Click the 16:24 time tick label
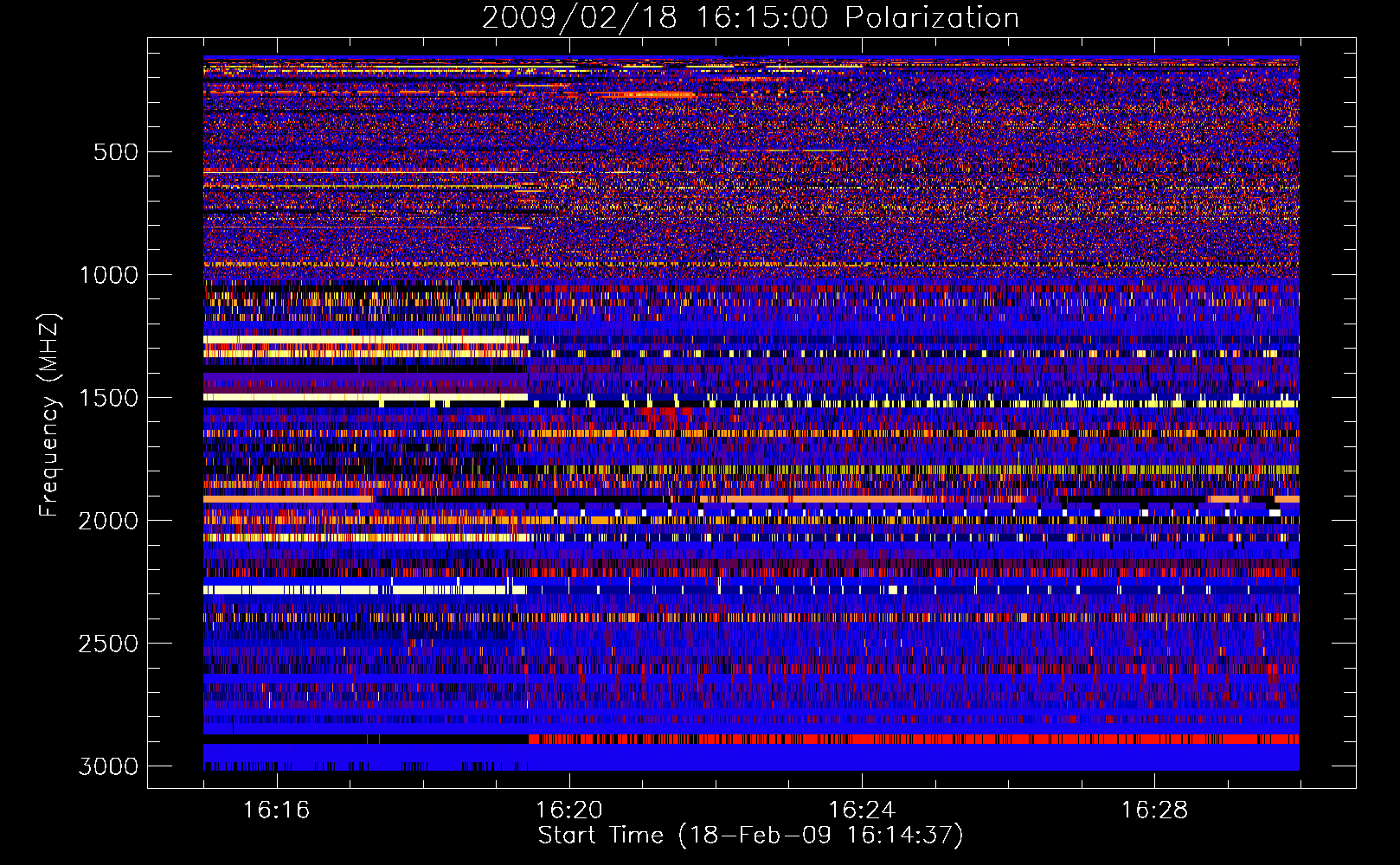The width and height of the screenshot is (1400, 865). pos(862,810)
